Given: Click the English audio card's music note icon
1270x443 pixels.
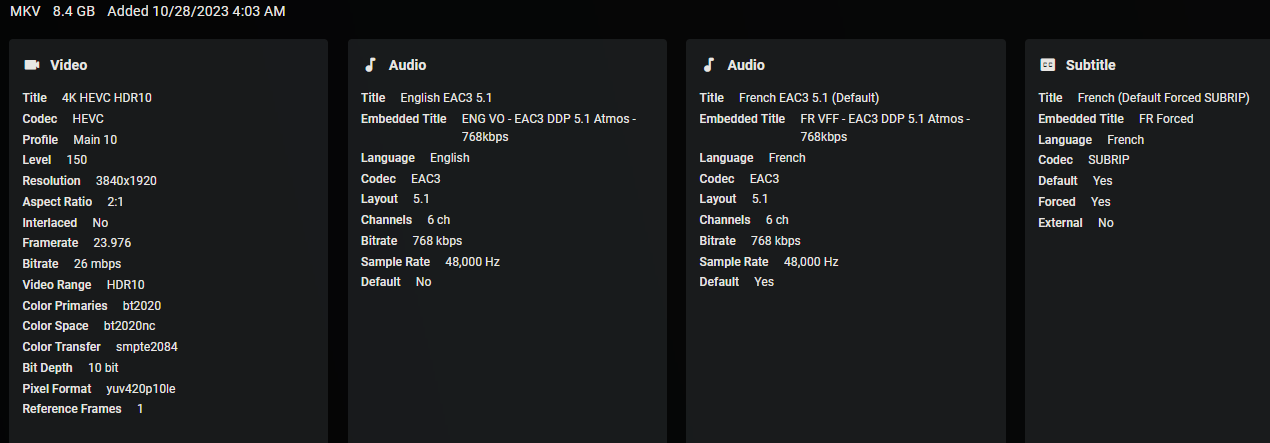Looking at the screenshot, I should point(370,65).
